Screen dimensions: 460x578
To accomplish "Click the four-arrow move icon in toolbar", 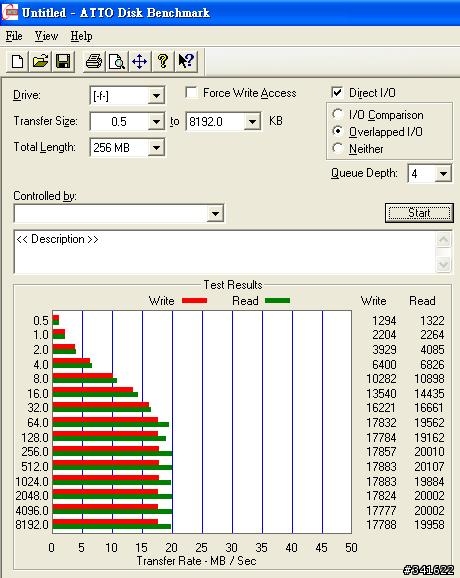I will [x=139, y=61].
